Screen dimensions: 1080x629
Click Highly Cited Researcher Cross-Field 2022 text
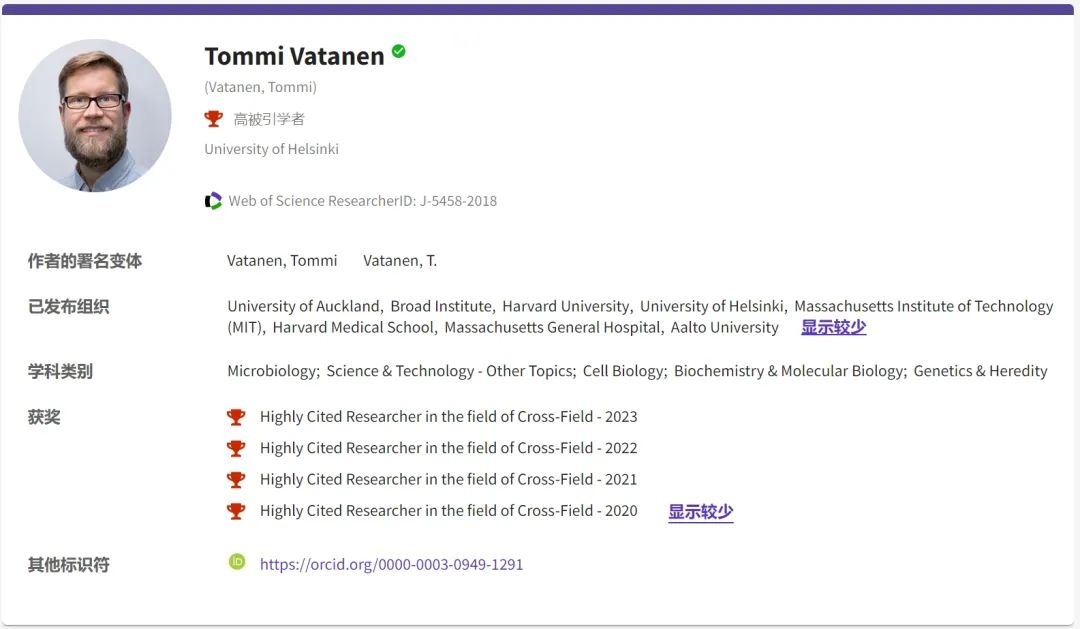point(448,448)
